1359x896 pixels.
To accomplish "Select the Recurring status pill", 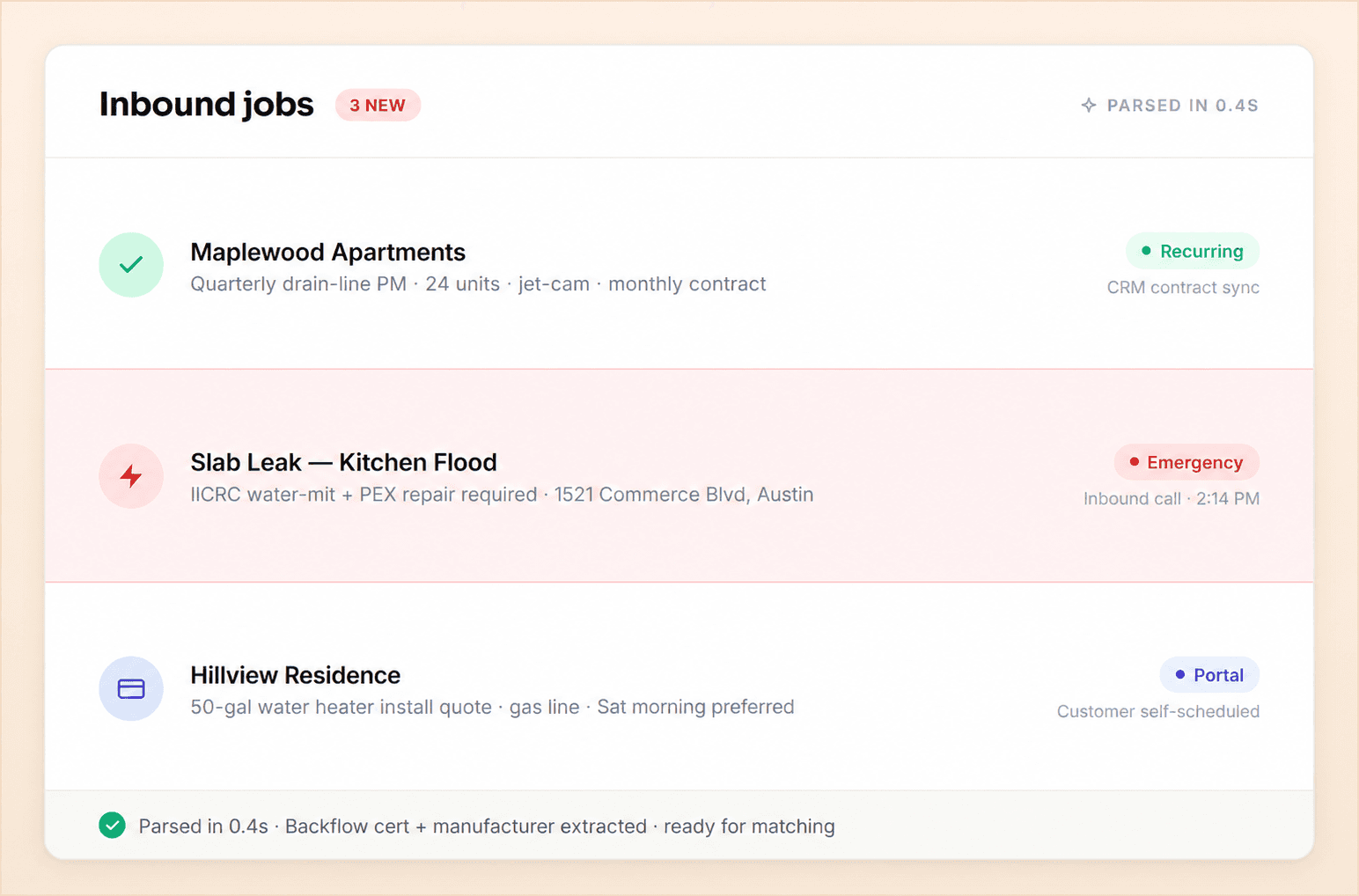I will [1193, 252].
